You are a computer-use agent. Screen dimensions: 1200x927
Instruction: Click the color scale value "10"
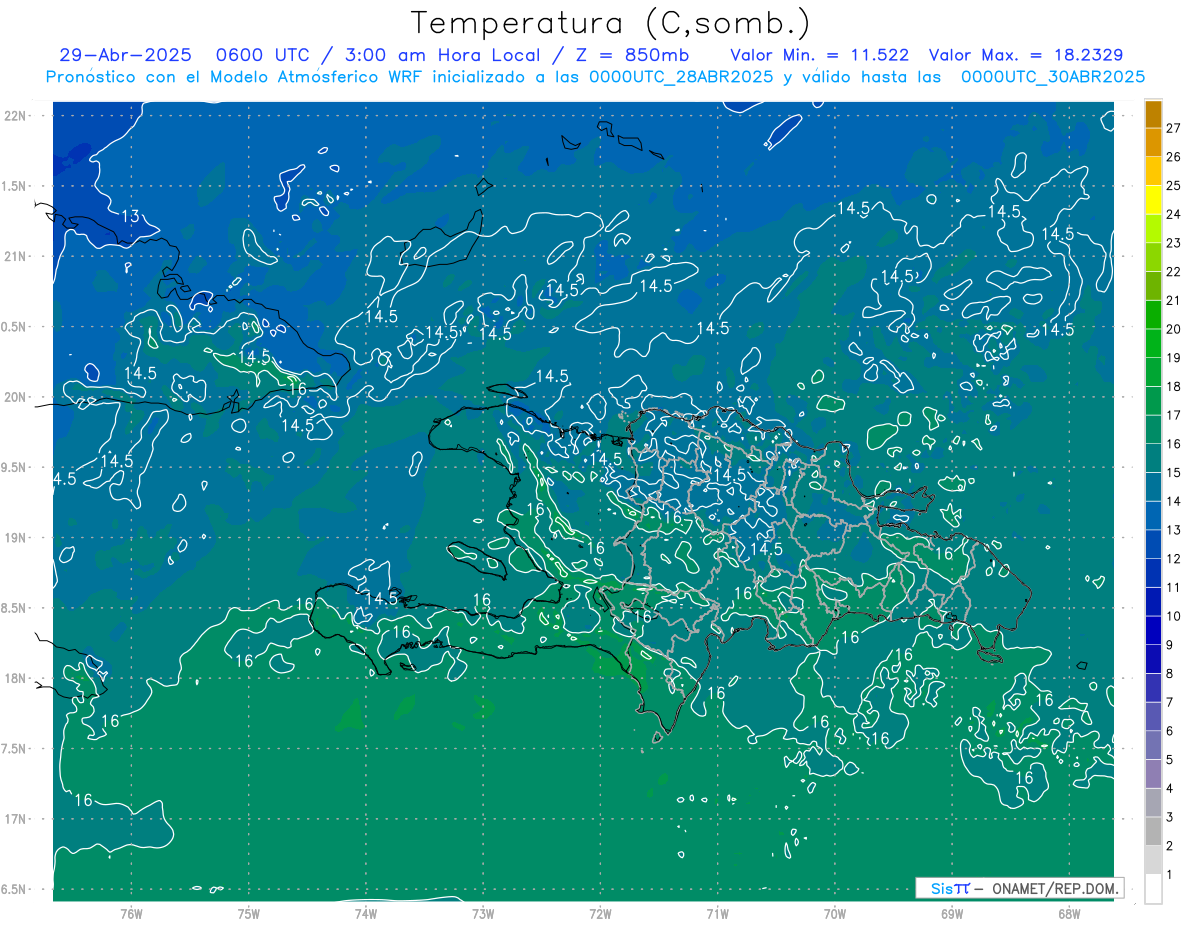[1174, 616]
